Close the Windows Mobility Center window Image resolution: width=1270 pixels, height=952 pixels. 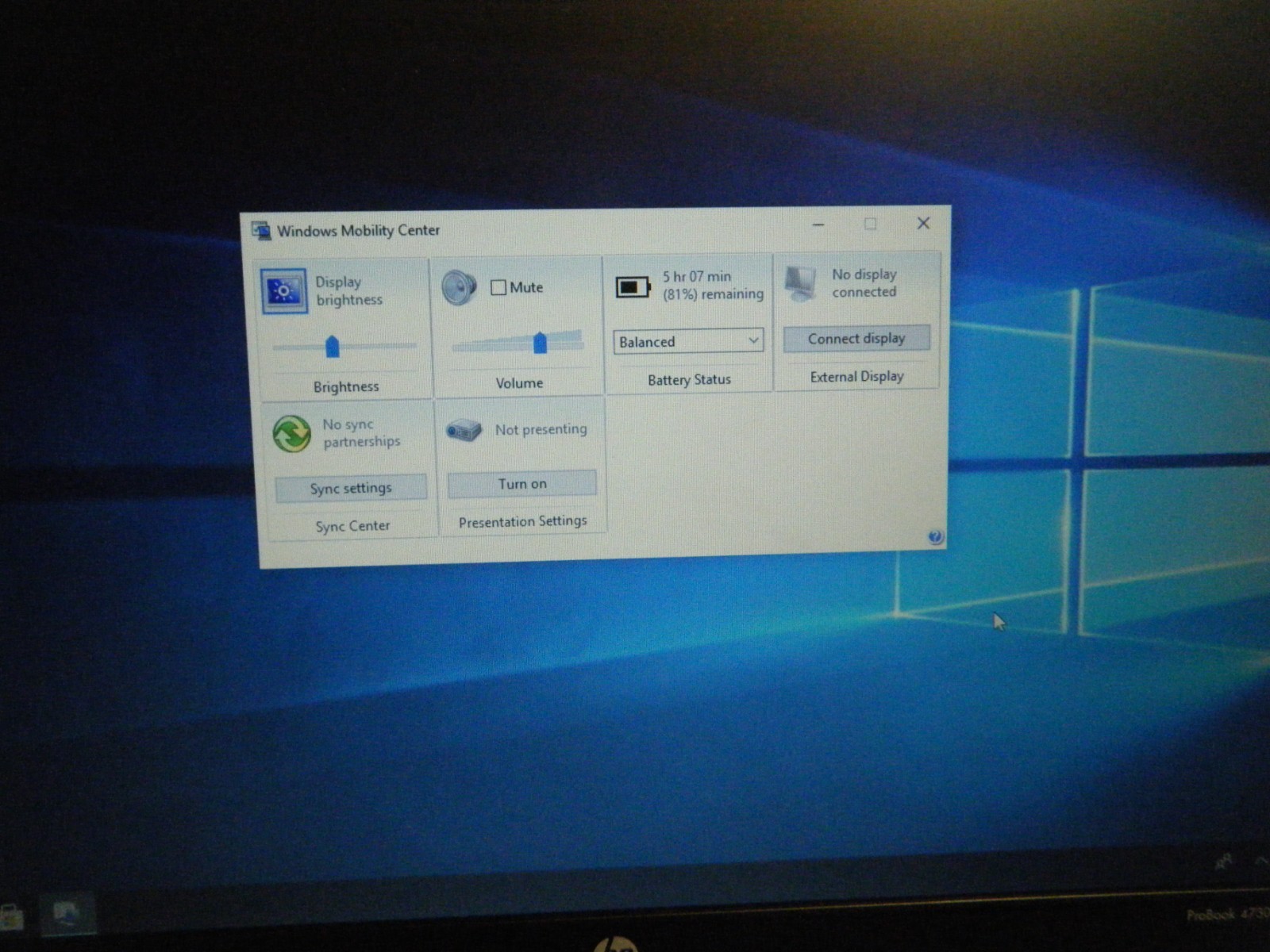923,223
